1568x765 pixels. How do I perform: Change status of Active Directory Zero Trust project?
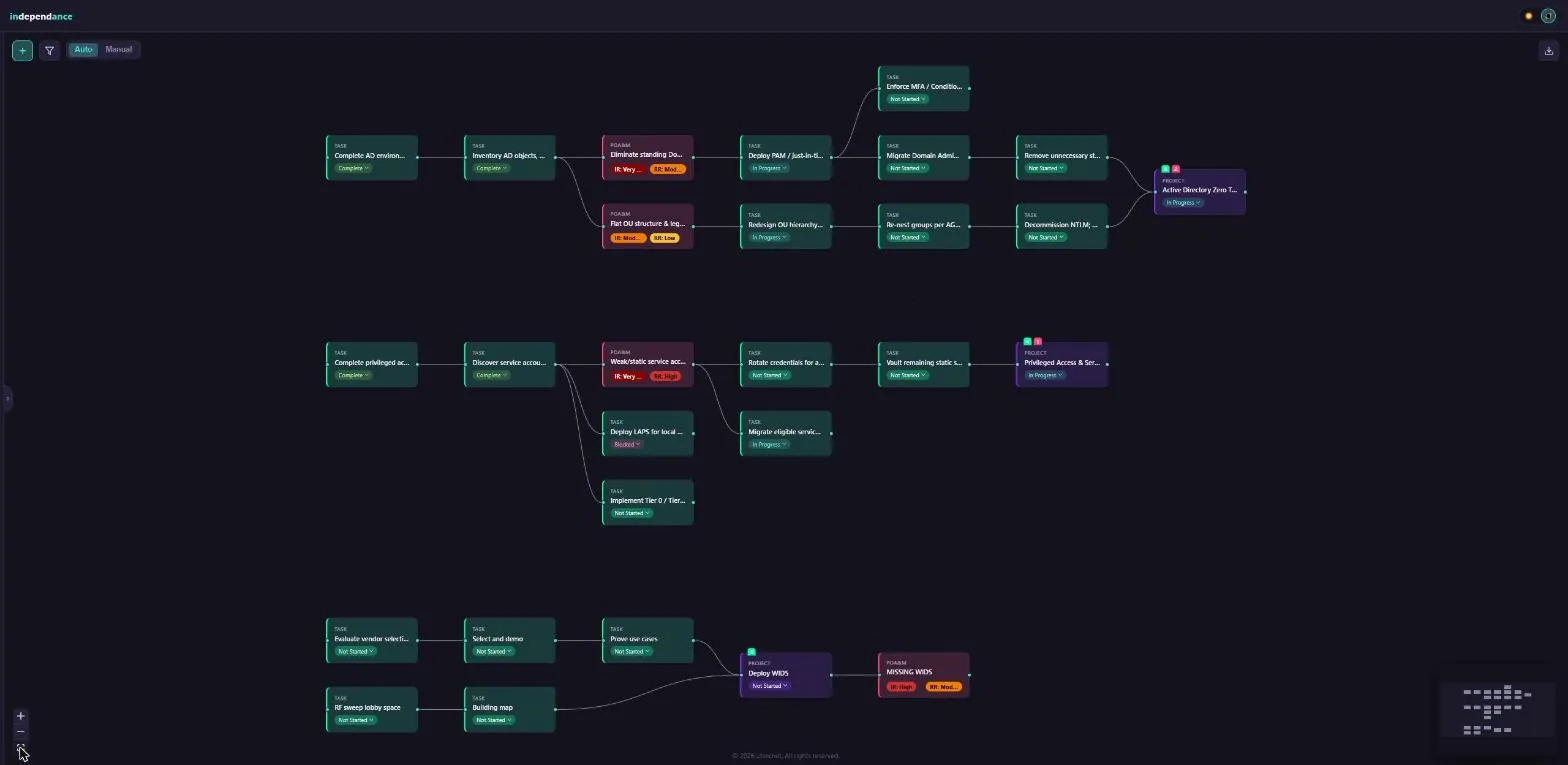pos(1183,203)
